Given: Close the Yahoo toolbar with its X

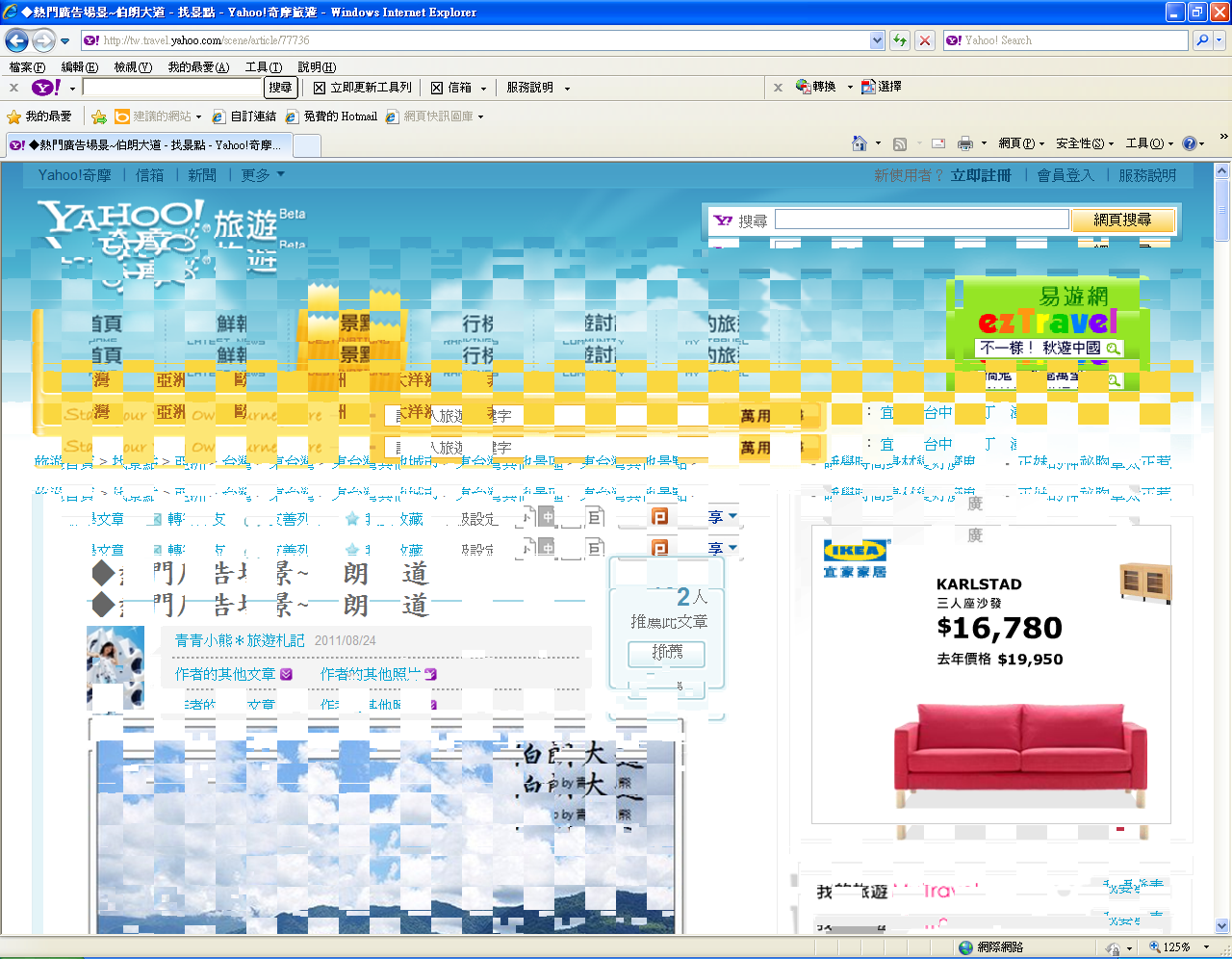Looking at the screenshot, I should [x=13, y=88].
